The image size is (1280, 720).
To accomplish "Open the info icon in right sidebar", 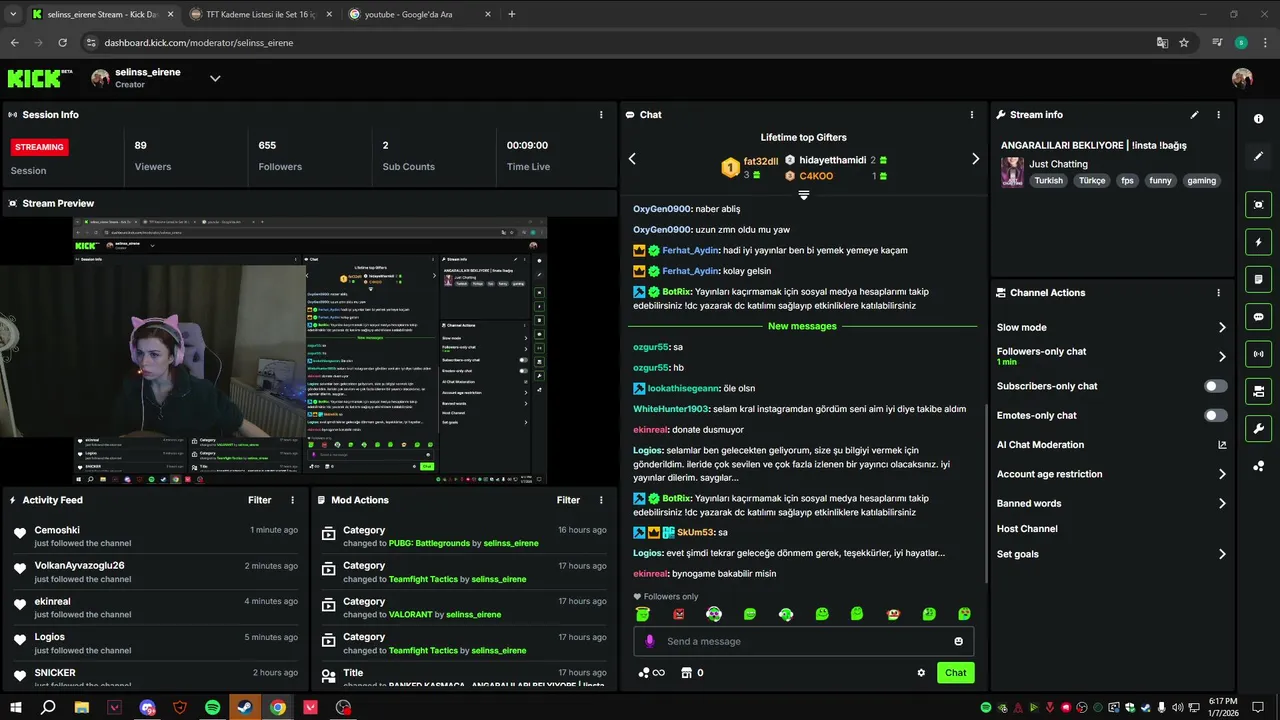I will coord(1258,118).
